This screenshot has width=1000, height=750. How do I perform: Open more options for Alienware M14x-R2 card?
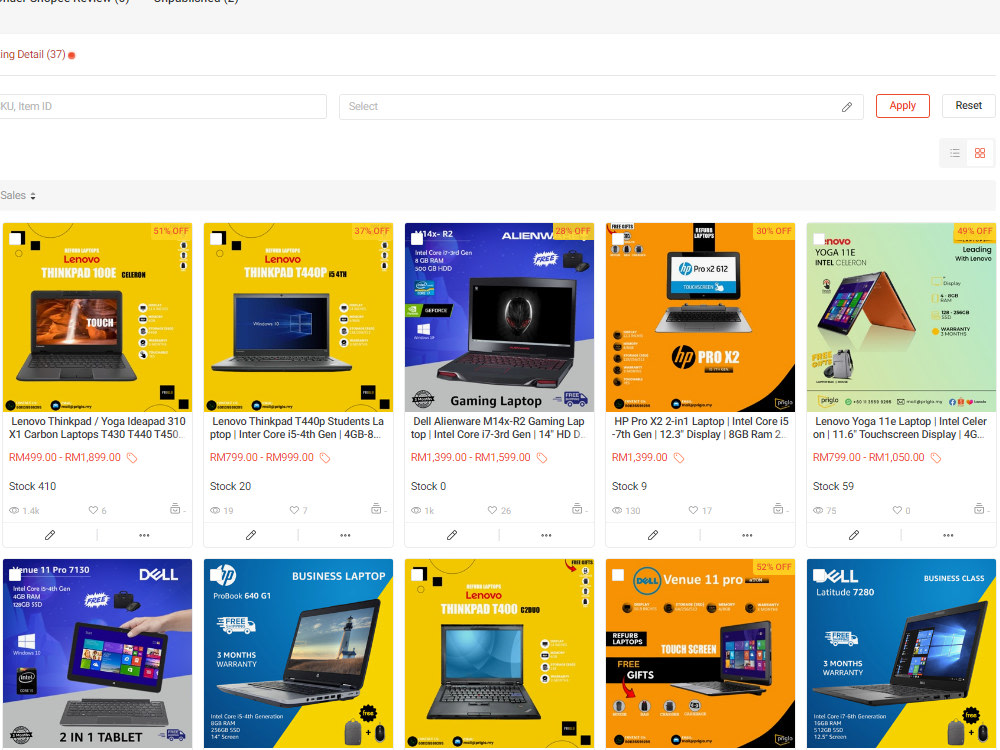[546, 536]
